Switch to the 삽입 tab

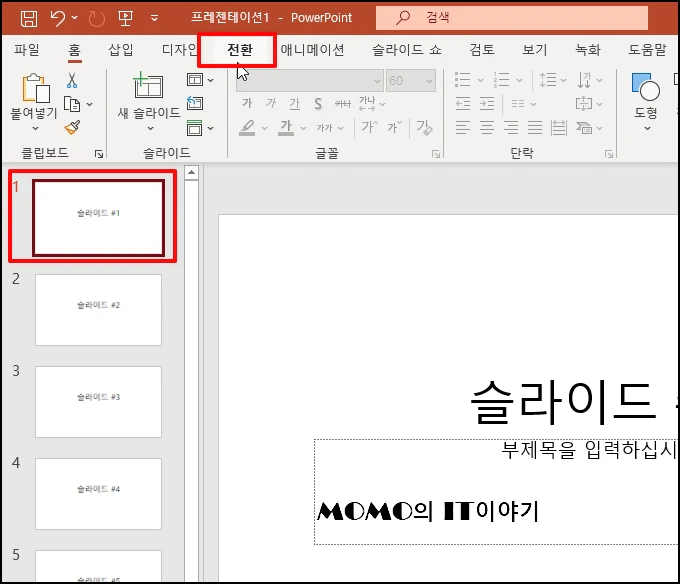(x=121, y=50)
